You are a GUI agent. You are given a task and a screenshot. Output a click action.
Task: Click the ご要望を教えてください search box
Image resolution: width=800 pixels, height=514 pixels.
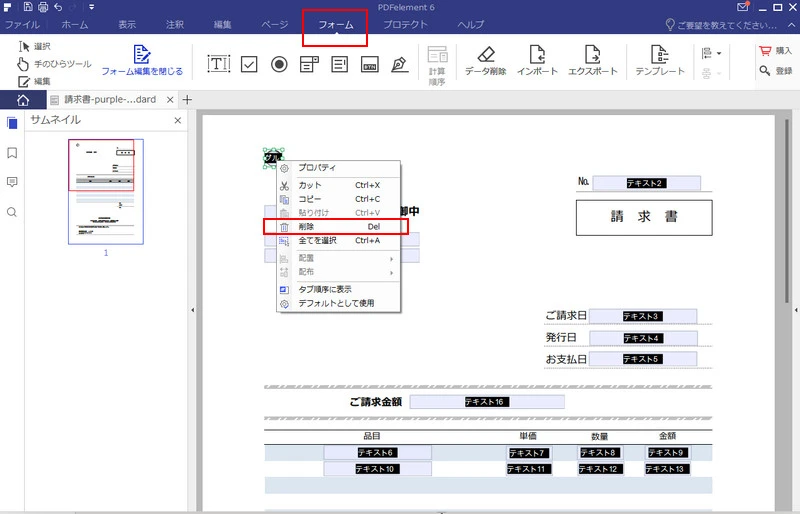point(721,25)
